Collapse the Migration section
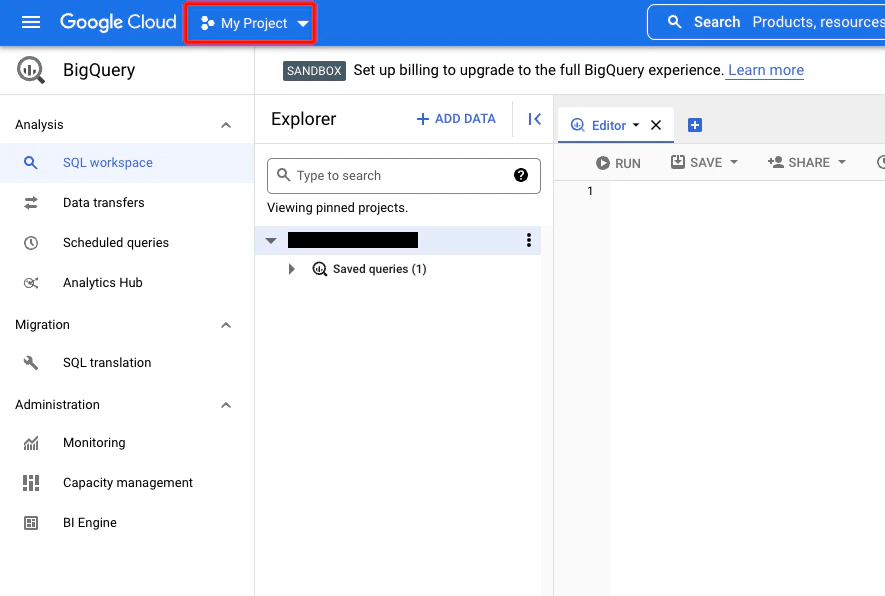The width and height of the screenshot is (885, 596). click(x=226, y=325)
